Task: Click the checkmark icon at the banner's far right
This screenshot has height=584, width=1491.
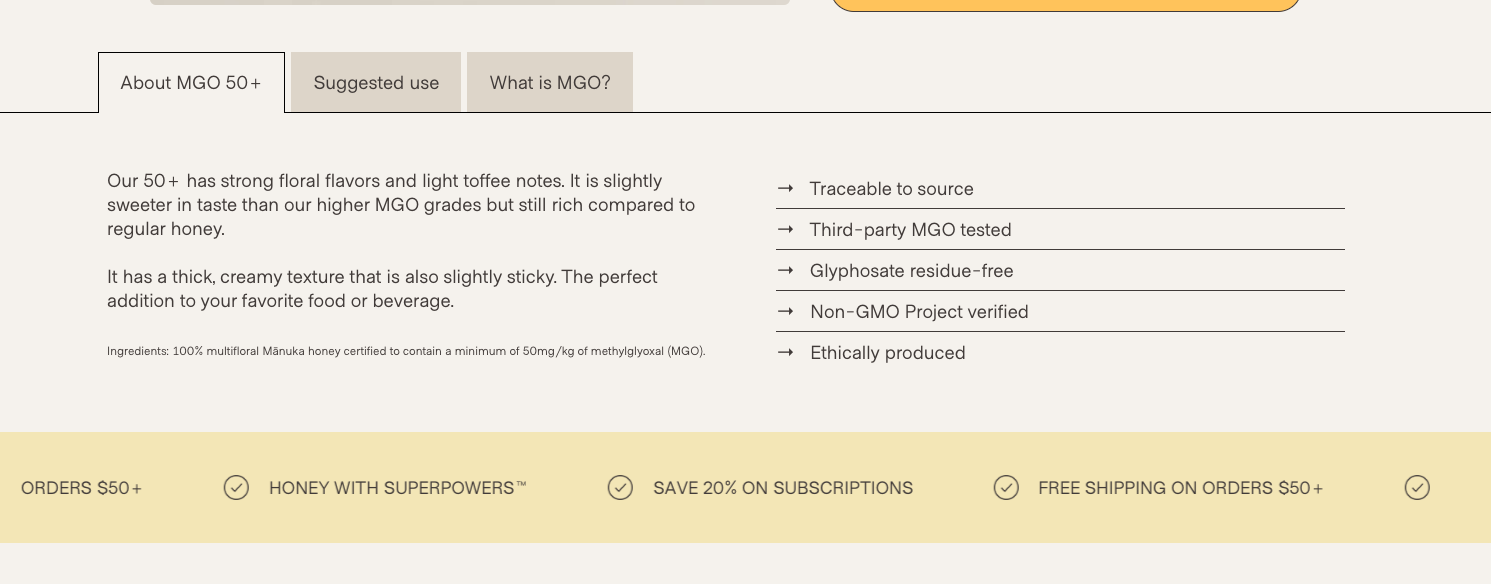Action: (1417, 488)
